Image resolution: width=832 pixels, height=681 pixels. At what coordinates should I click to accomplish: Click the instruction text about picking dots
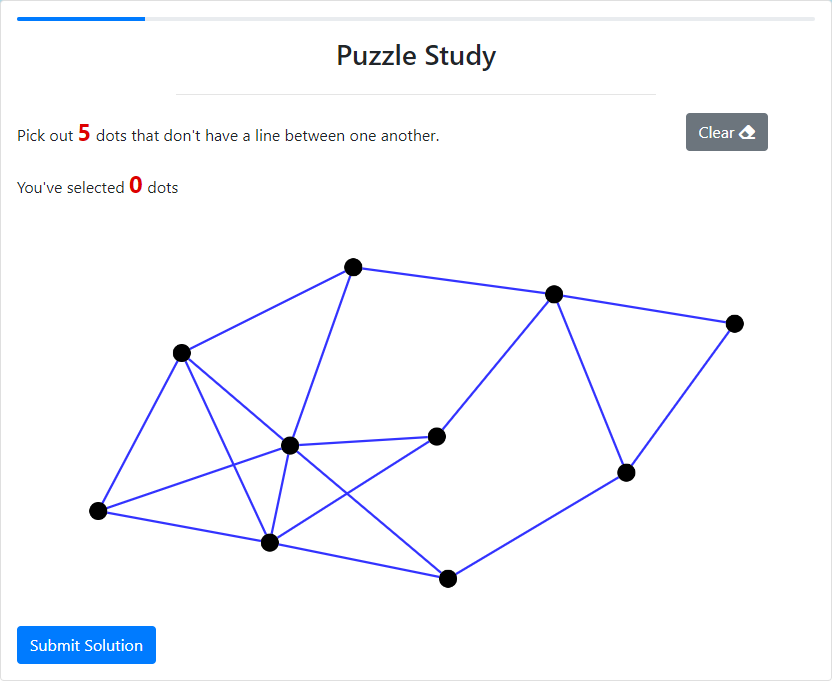coord(228,135)
